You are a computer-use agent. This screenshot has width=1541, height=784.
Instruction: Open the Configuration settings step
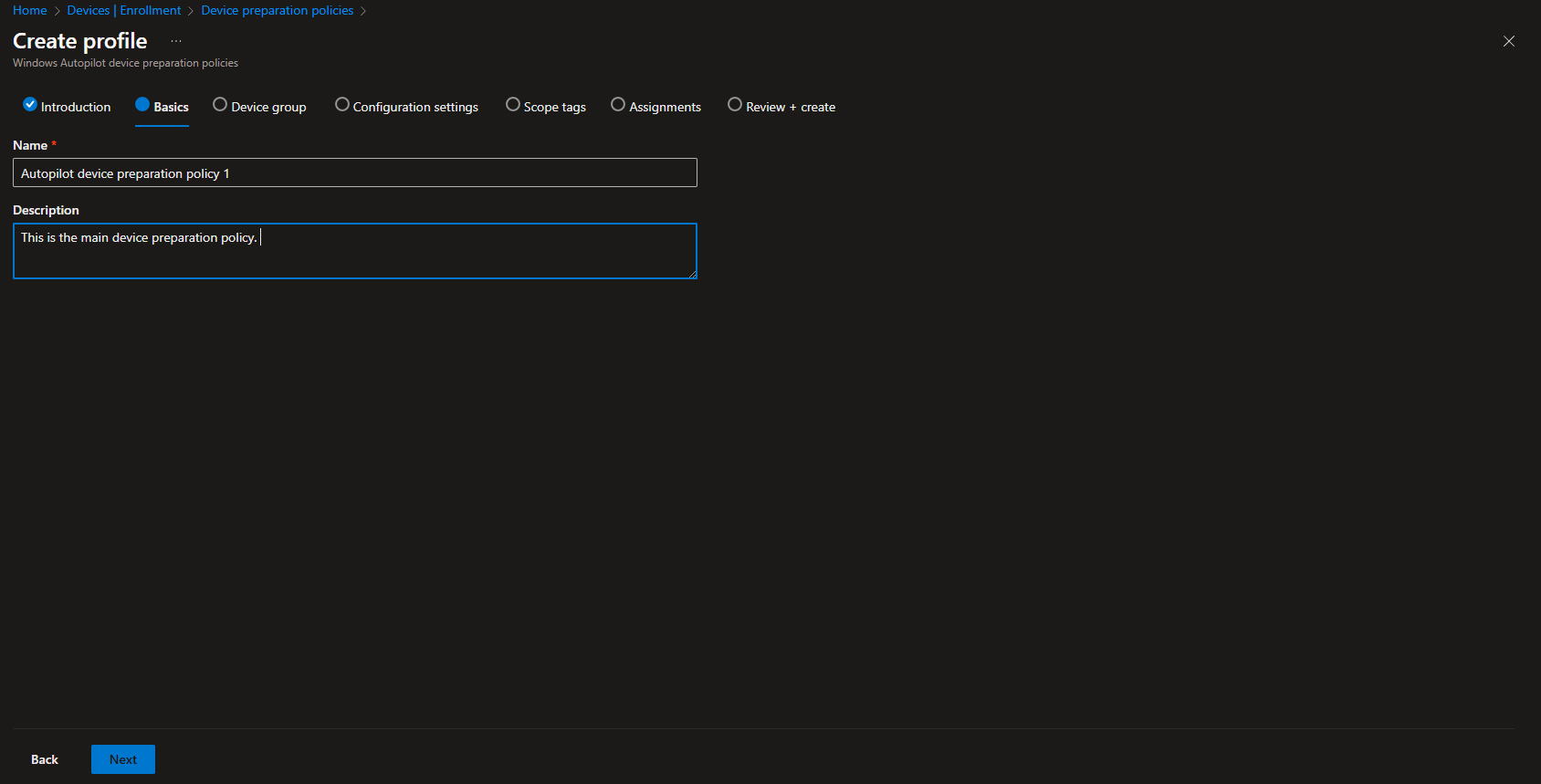point(406,107)
